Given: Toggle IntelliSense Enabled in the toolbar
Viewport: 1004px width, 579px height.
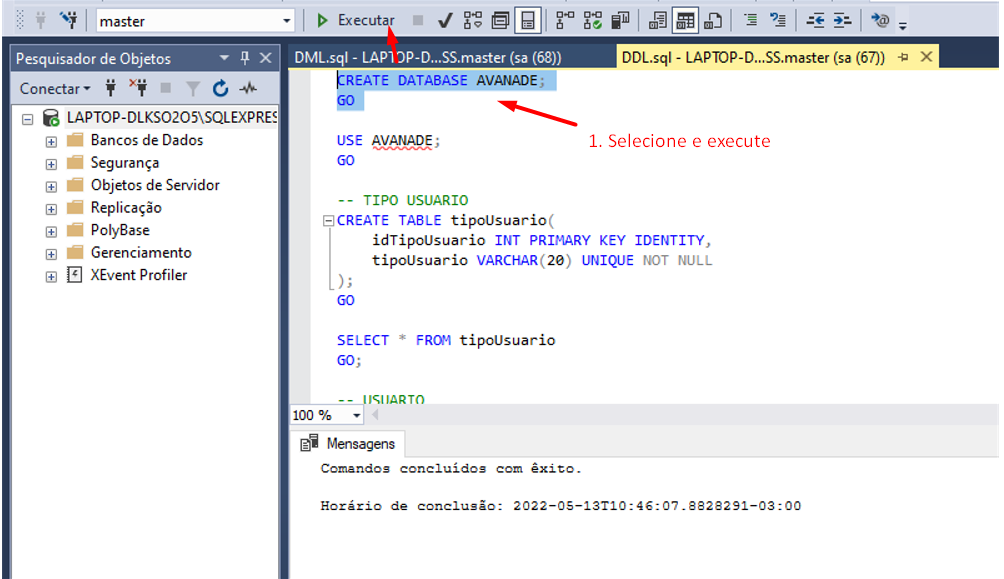Looking at the screenshot, I should pos(528,20).
